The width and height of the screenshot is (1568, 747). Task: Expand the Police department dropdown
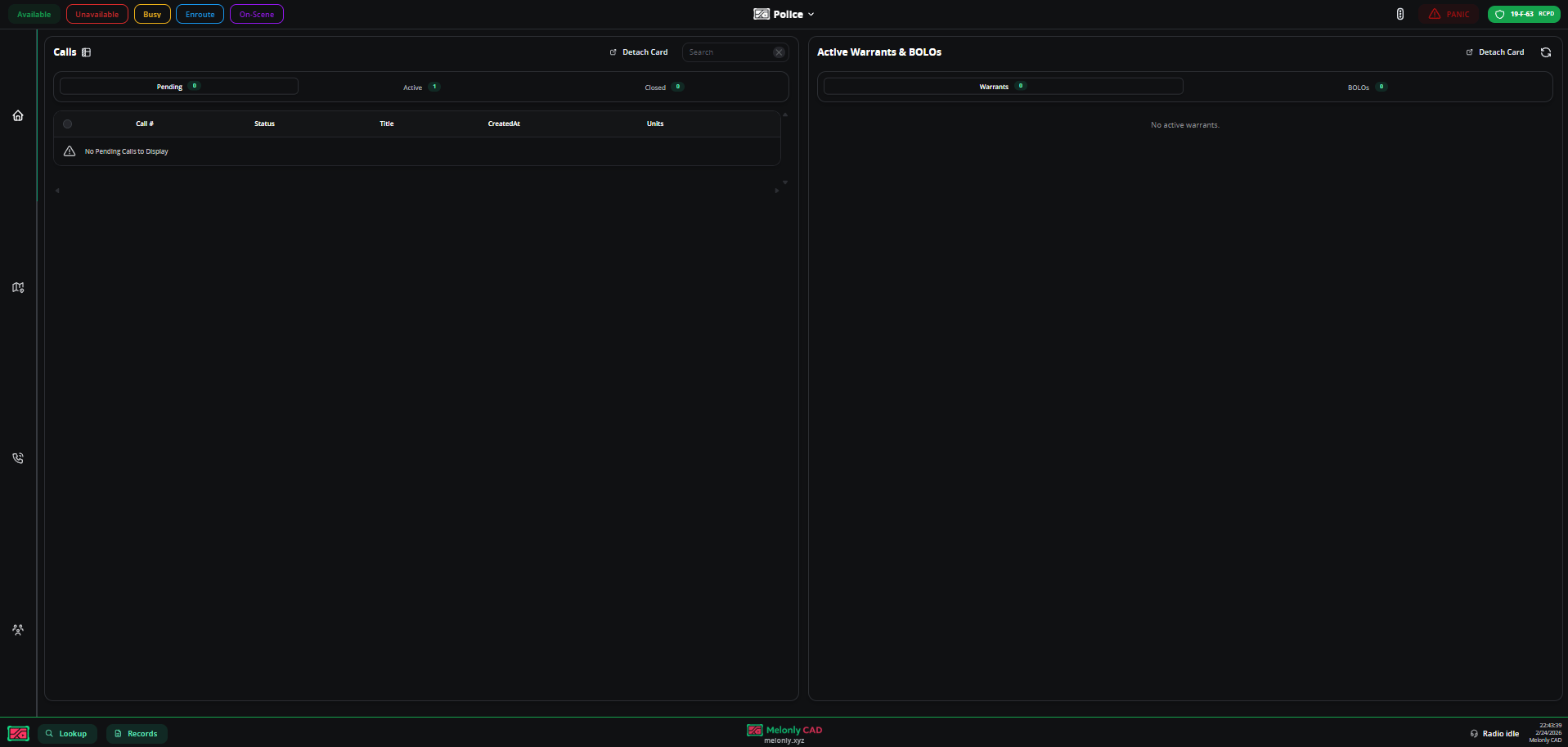point(784,14)
